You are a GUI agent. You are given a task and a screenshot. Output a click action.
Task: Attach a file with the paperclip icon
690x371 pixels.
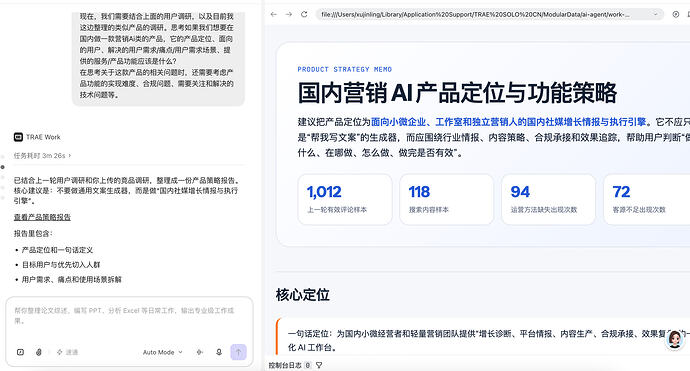point(39,352)
